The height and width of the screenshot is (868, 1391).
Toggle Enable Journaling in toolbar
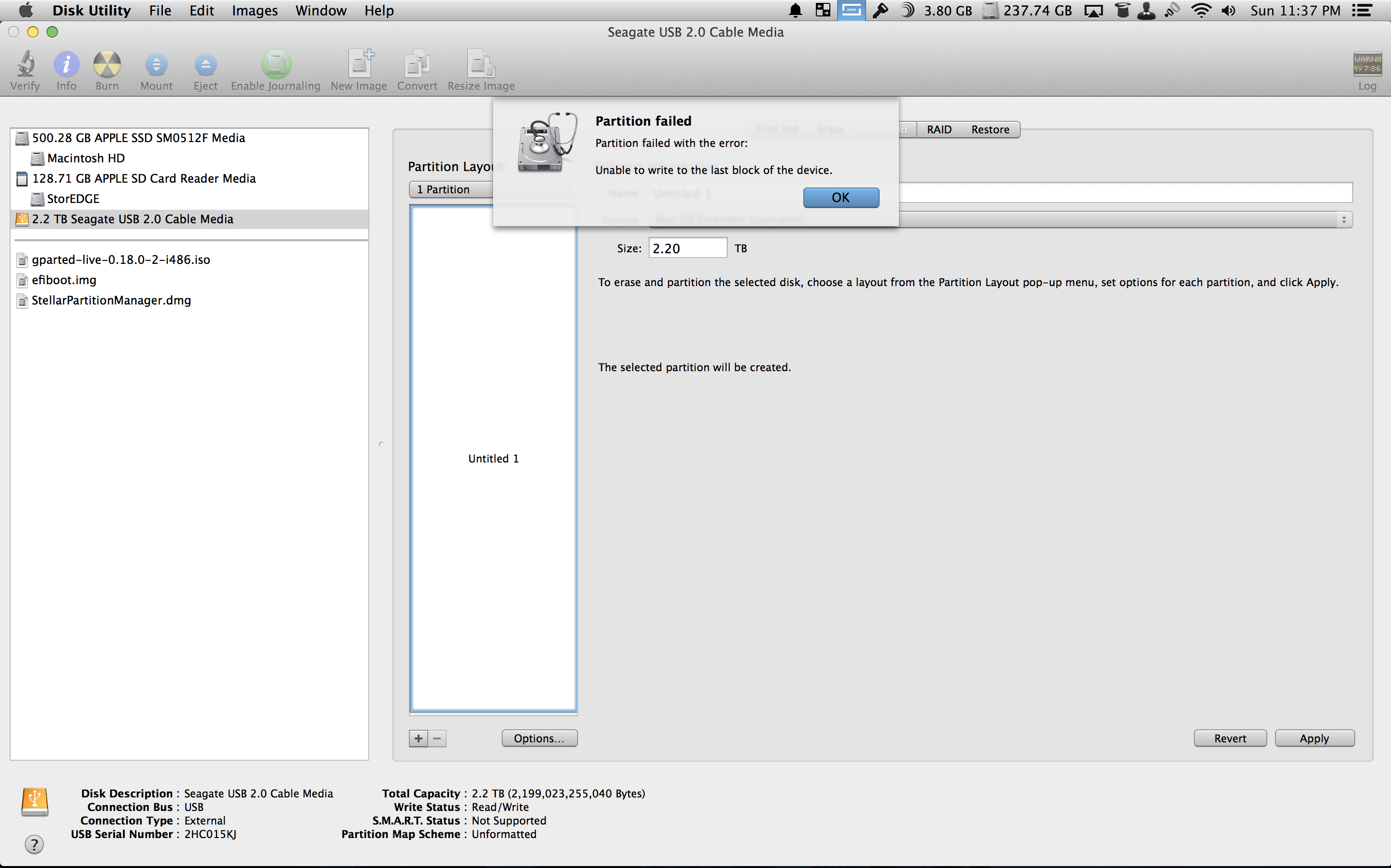coord(276,64)
